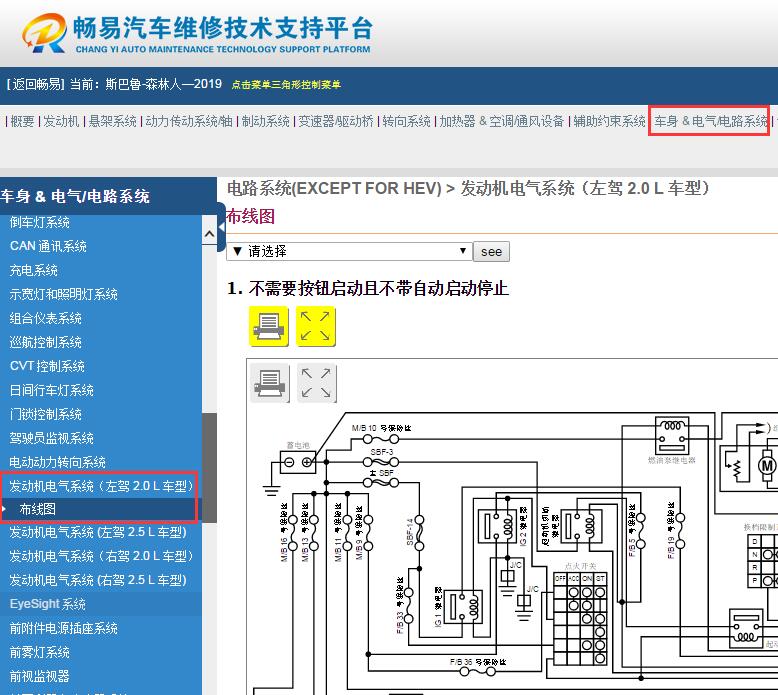This screenshot has height=695, width=778.
Task: Open the 发动机 menu
Action: pos(62,121)
